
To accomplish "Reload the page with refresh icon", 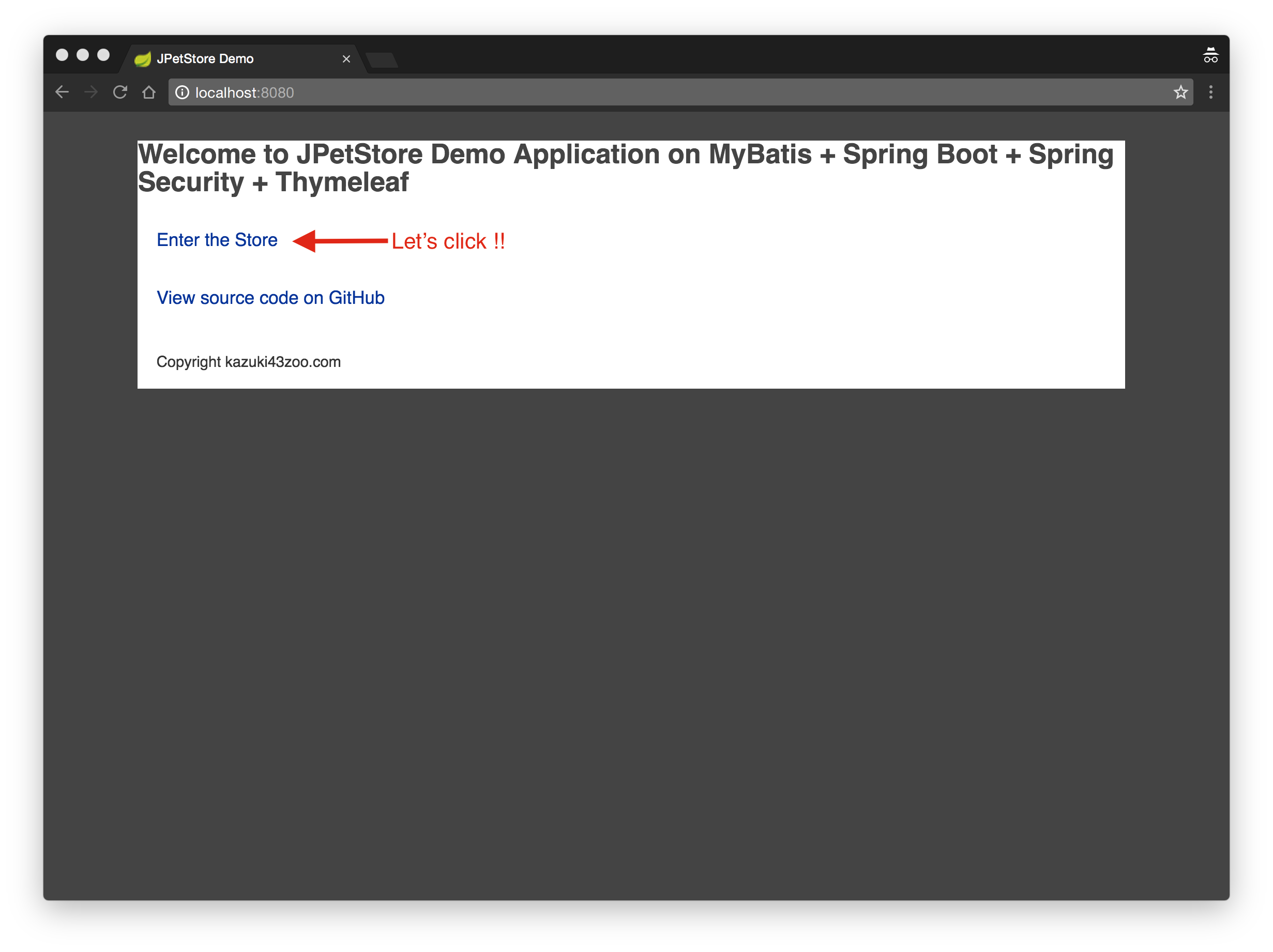I will coord(120,92).
